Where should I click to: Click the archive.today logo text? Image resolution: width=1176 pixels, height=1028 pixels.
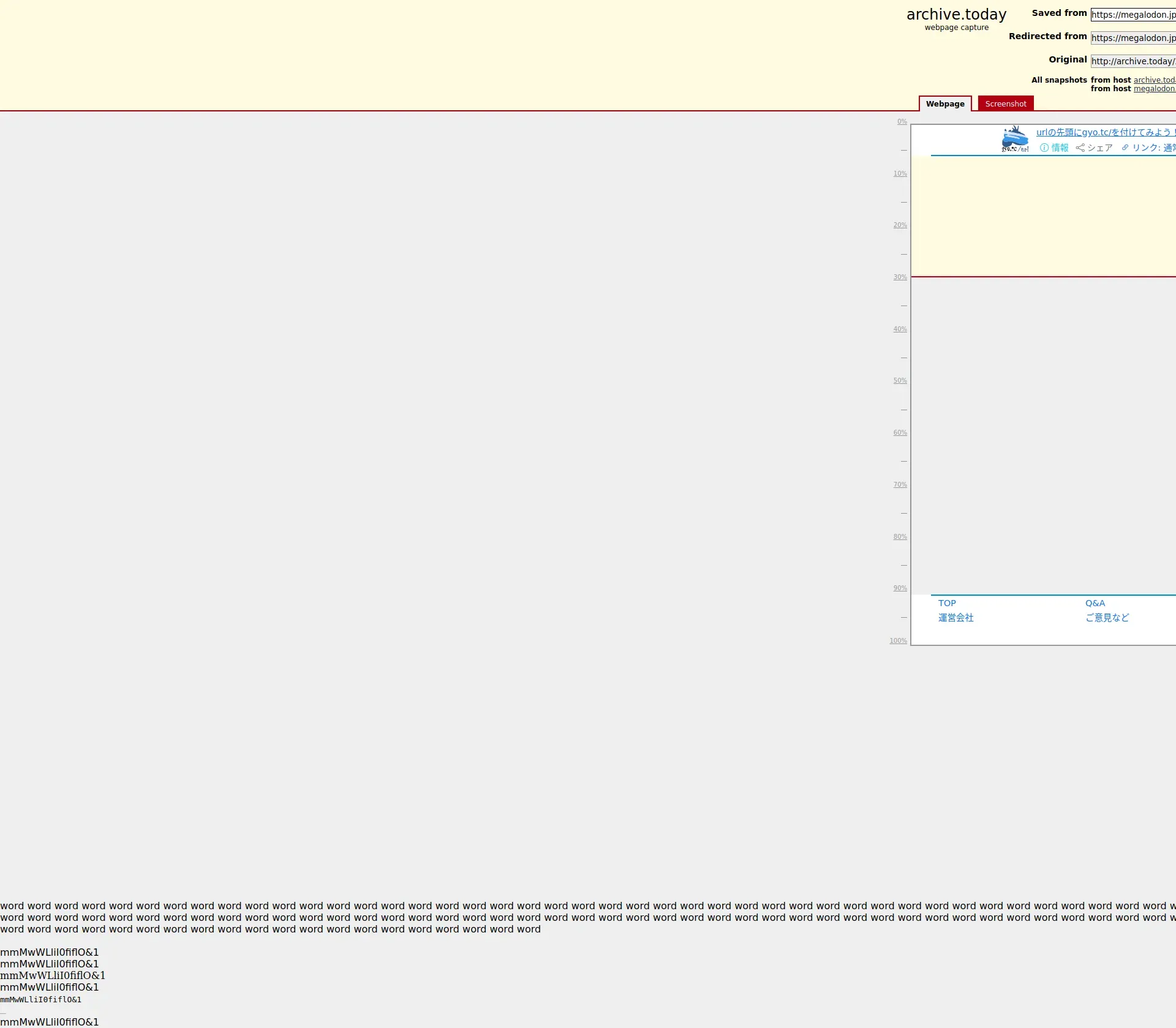coord(956,15)
